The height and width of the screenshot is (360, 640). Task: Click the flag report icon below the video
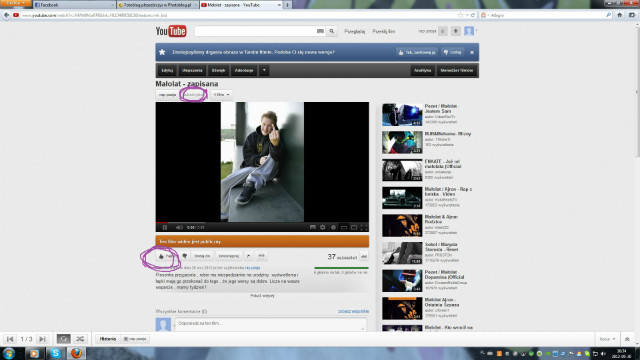click(249, 256)
